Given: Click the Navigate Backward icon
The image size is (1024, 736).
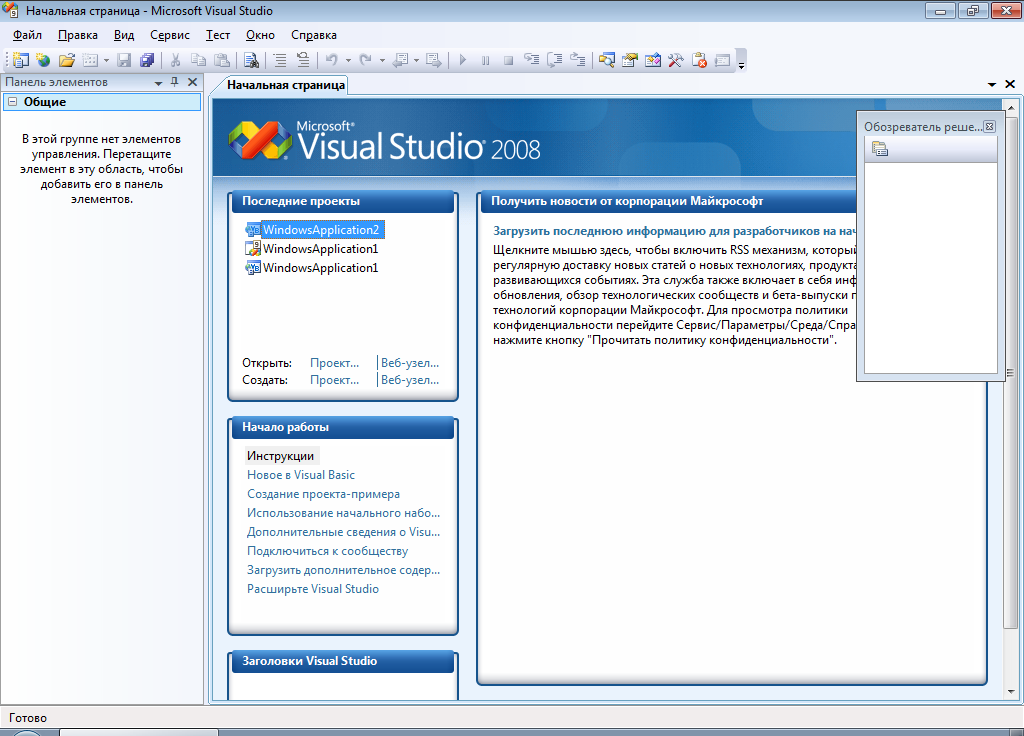Looking at the screenshot, I should pyautogui.click(x=400, y=60).
